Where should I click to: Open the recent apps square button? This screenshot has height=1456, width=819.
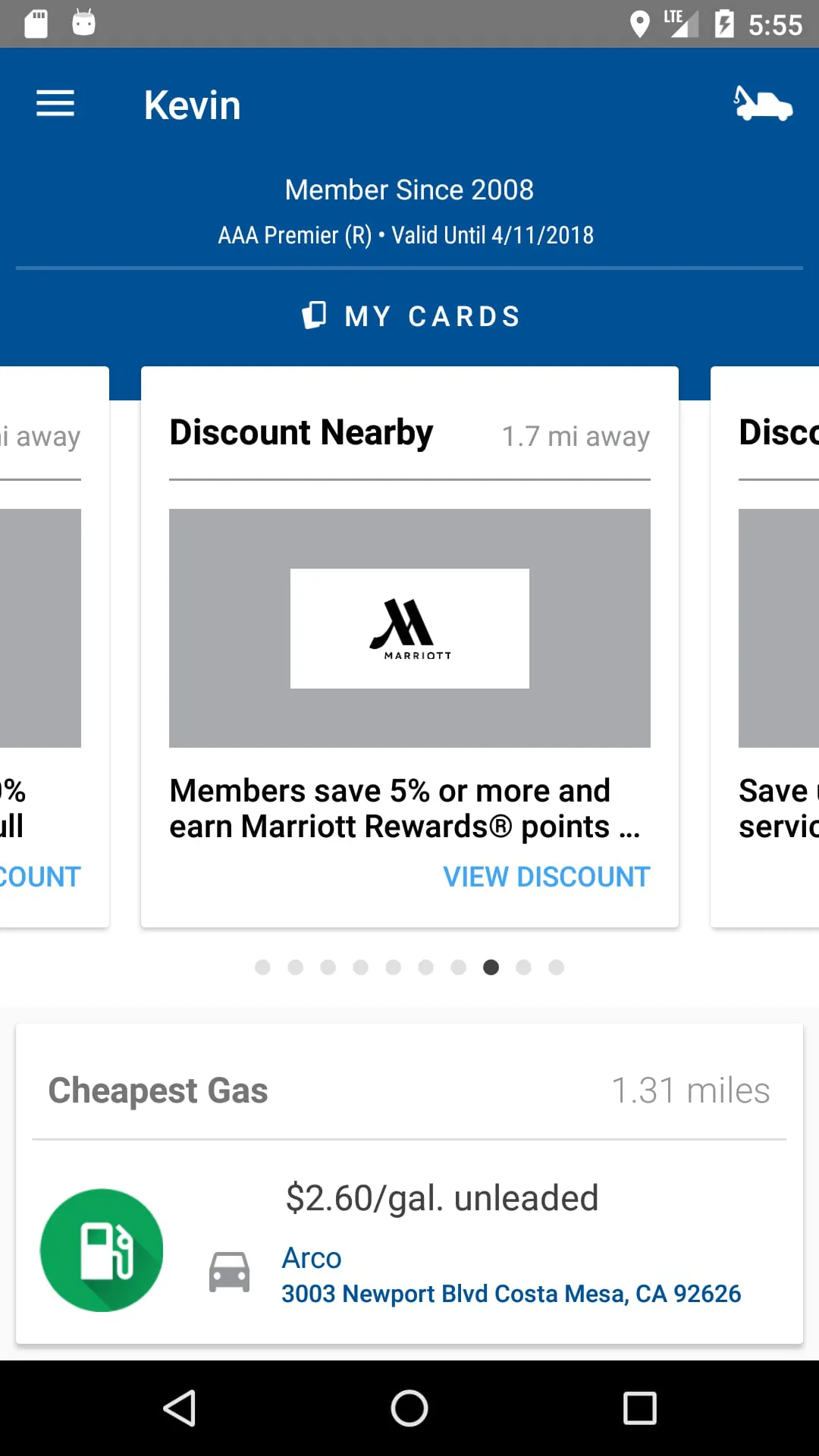(639, 1408)
